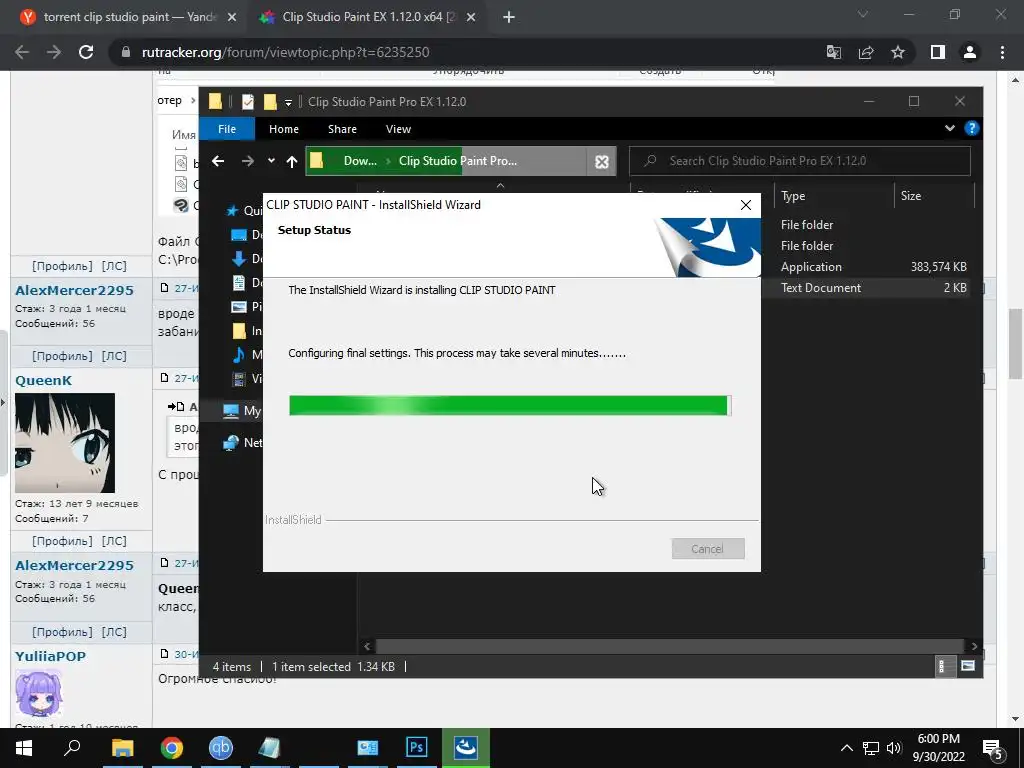The image size is (1024, 768).
Task: Open Explorer help question mark icon
Action: (x=972, y=129)
